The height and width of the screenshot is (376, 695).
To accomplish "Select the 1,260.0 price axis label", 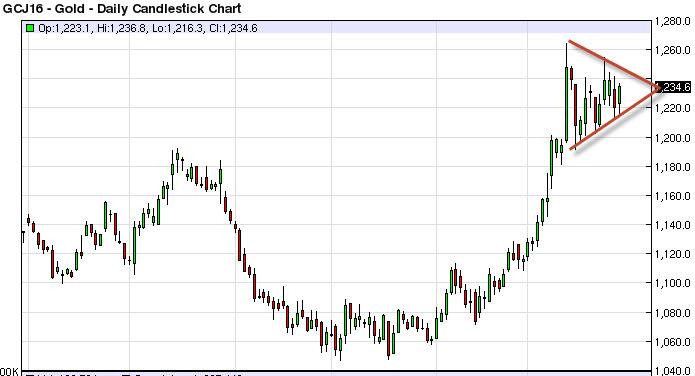I will [x=672, y=50].
